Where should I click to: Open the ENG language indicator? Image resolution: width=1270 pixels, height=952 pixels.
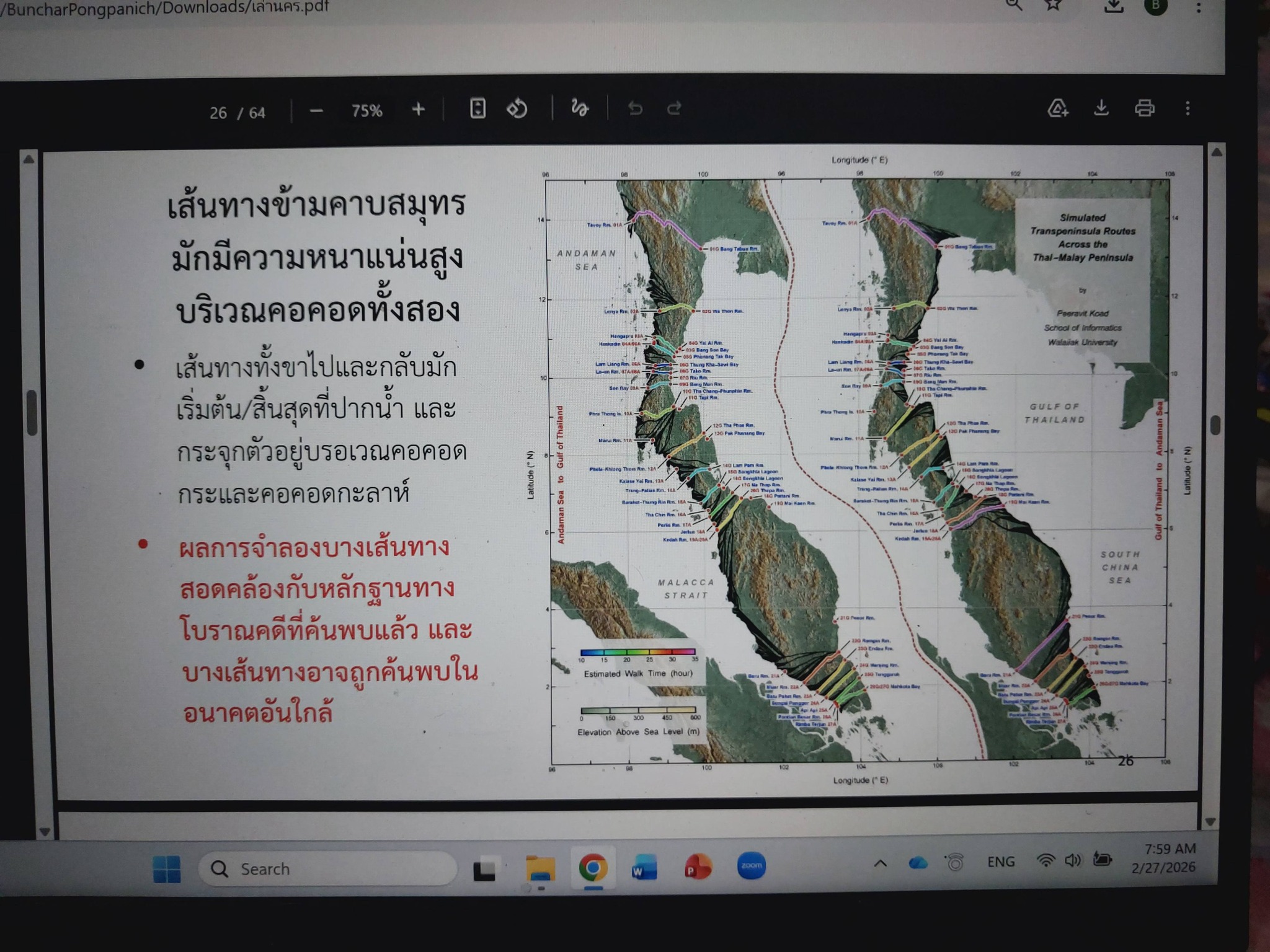coord(1000,862)
